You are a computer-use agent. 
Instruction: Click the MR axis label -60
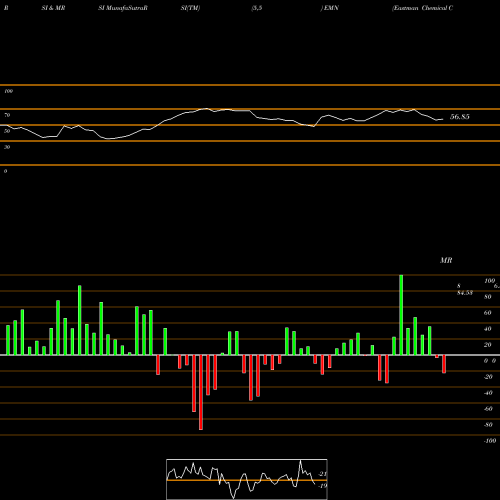coord(488,409)
